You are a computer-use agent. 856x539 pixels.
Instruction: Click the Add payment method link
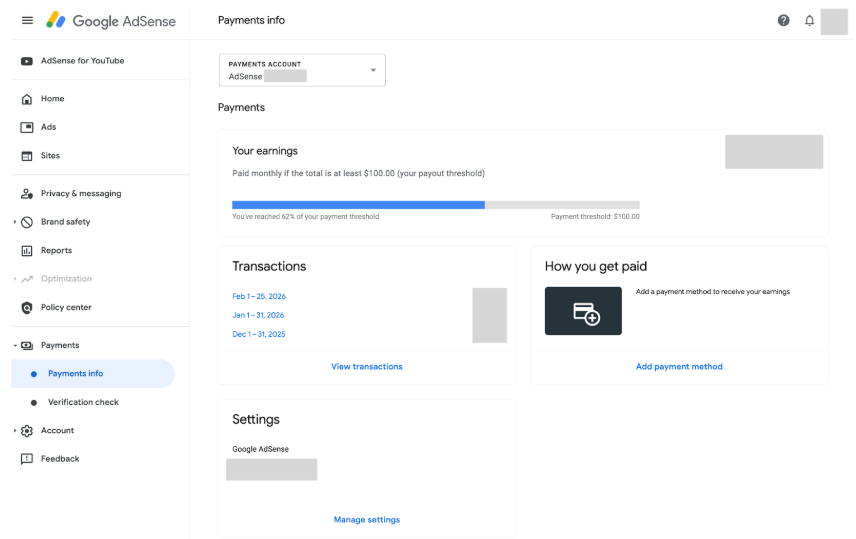click(x=679, y=367)
